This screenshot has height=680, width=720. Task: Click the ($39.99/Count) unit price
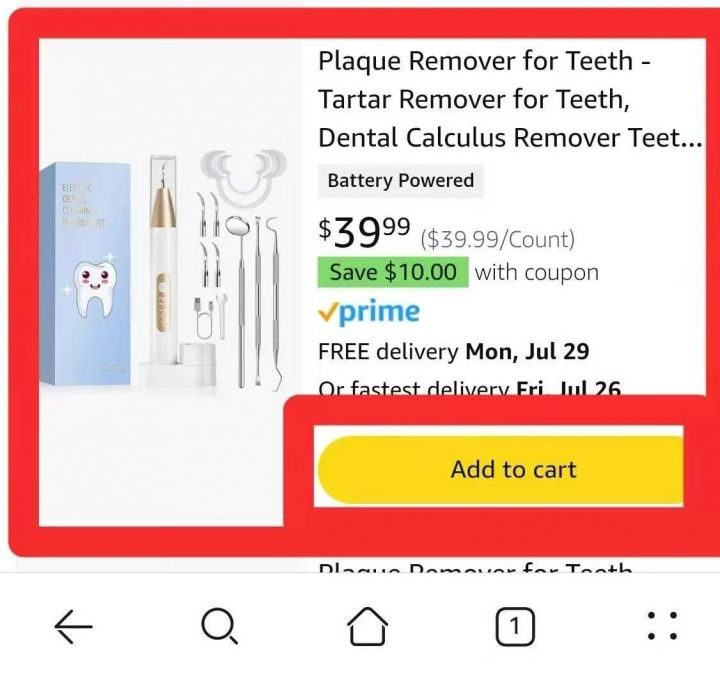[x=497, y=239]
